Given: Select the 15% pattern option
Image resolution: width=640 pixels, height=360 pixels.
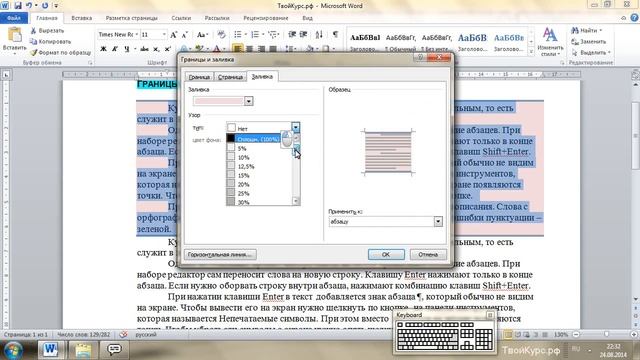Looking at the screenshot, I should 260,175.
